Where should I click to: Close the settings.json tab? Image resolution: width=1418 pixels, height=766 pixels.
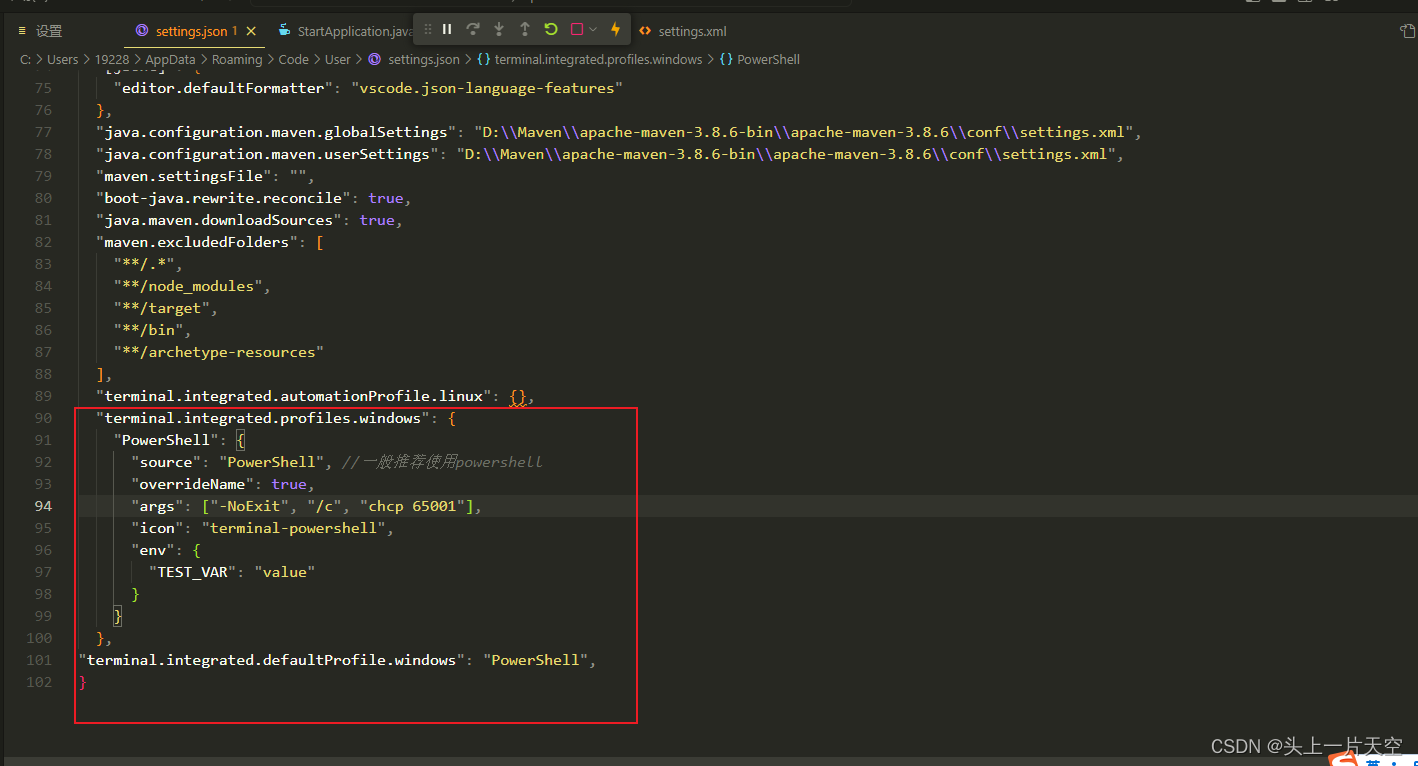point(251,31)
